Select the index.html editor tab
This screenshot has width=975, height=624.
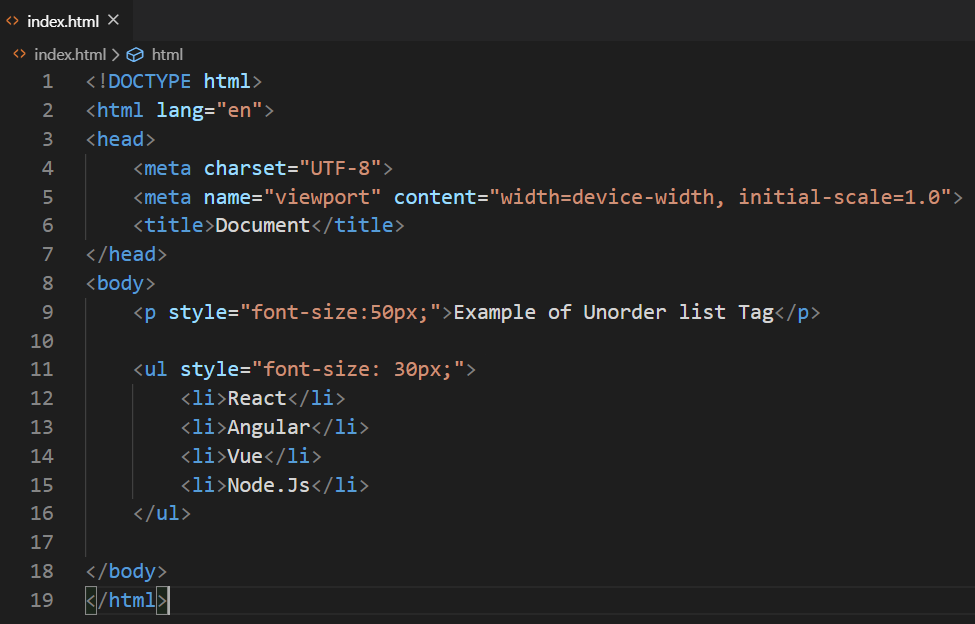click(x=65, y=21)
